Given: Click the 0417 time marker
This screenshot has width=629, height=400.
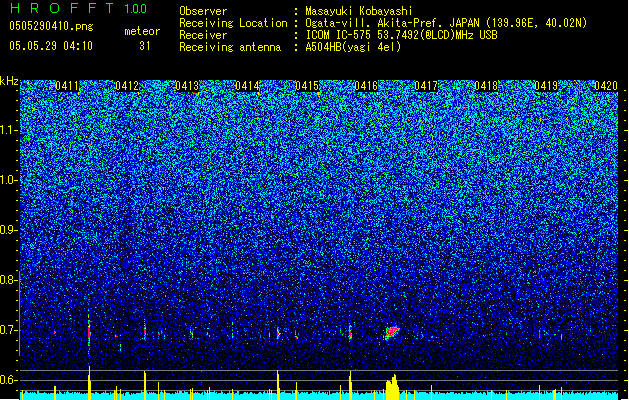Looking at the screenshot, I should tap(426, 86).
